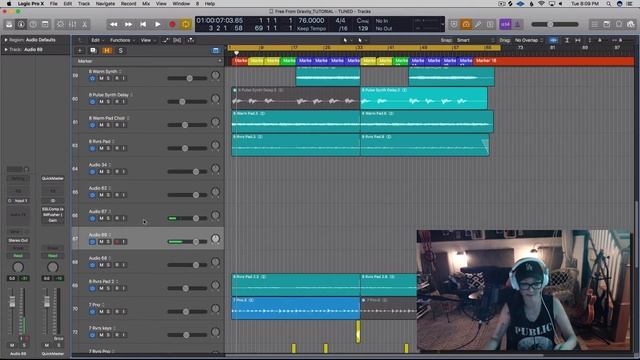The width and height of the screenshot is (640, 360).
Task: Open the Window menu
Action: coord(181,4)
